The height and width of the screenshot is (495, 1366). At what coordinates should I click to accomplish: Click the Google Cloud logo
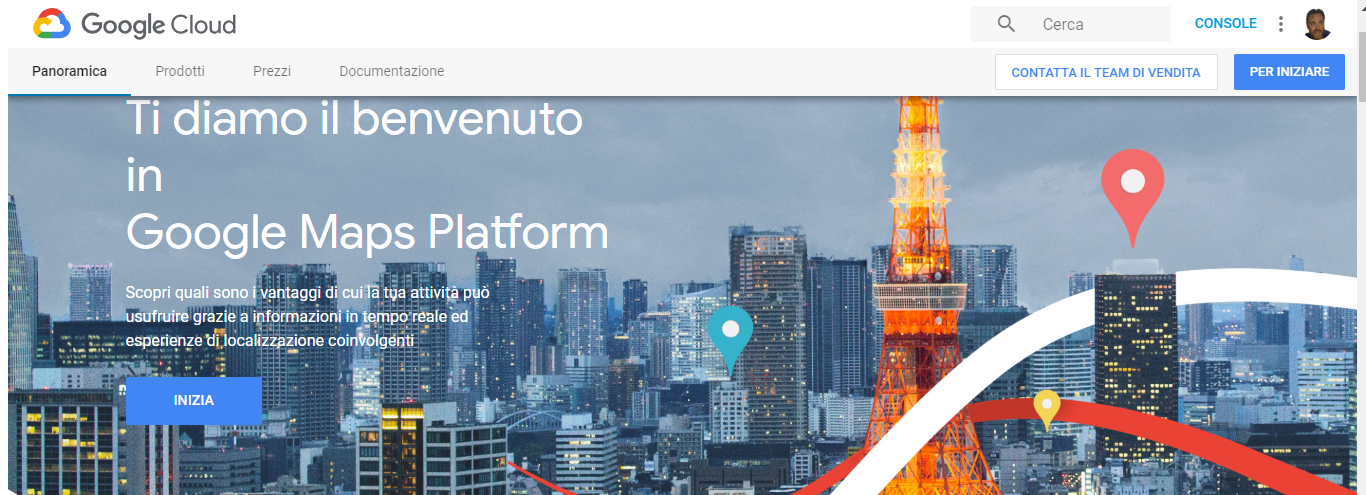click(x=135, y=24)
